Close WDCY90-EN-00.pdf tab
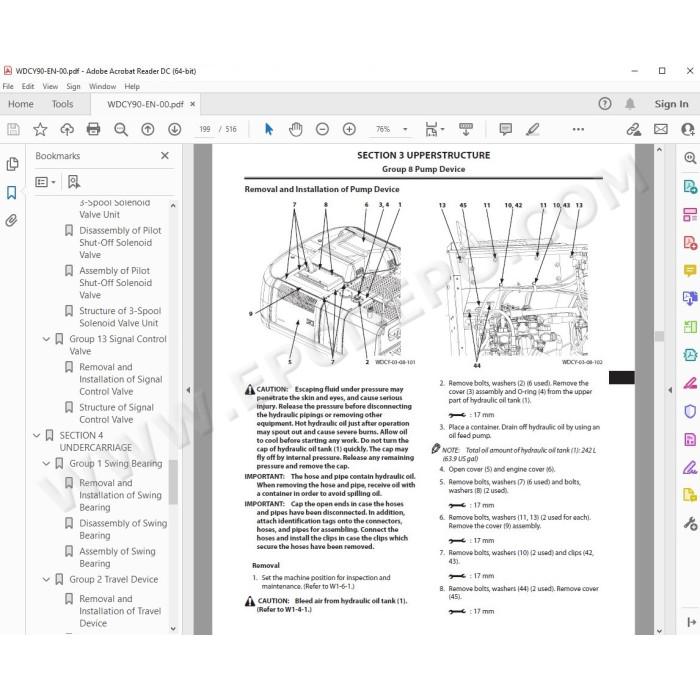The image size is (700, 700). click(x=192, y=104)
